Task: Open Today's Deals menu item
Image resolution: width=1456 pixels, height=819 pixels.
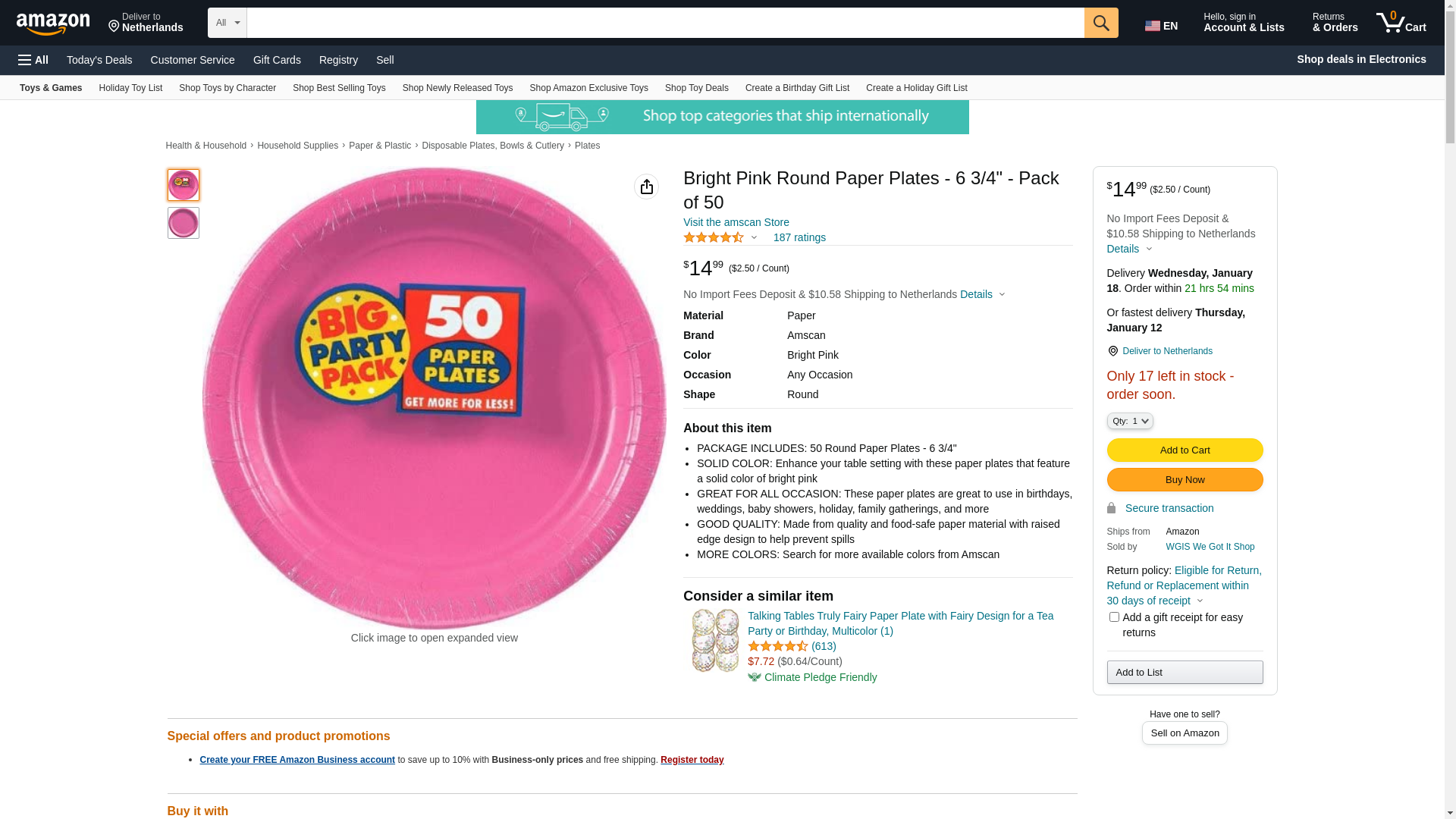Action: point(99,60)
